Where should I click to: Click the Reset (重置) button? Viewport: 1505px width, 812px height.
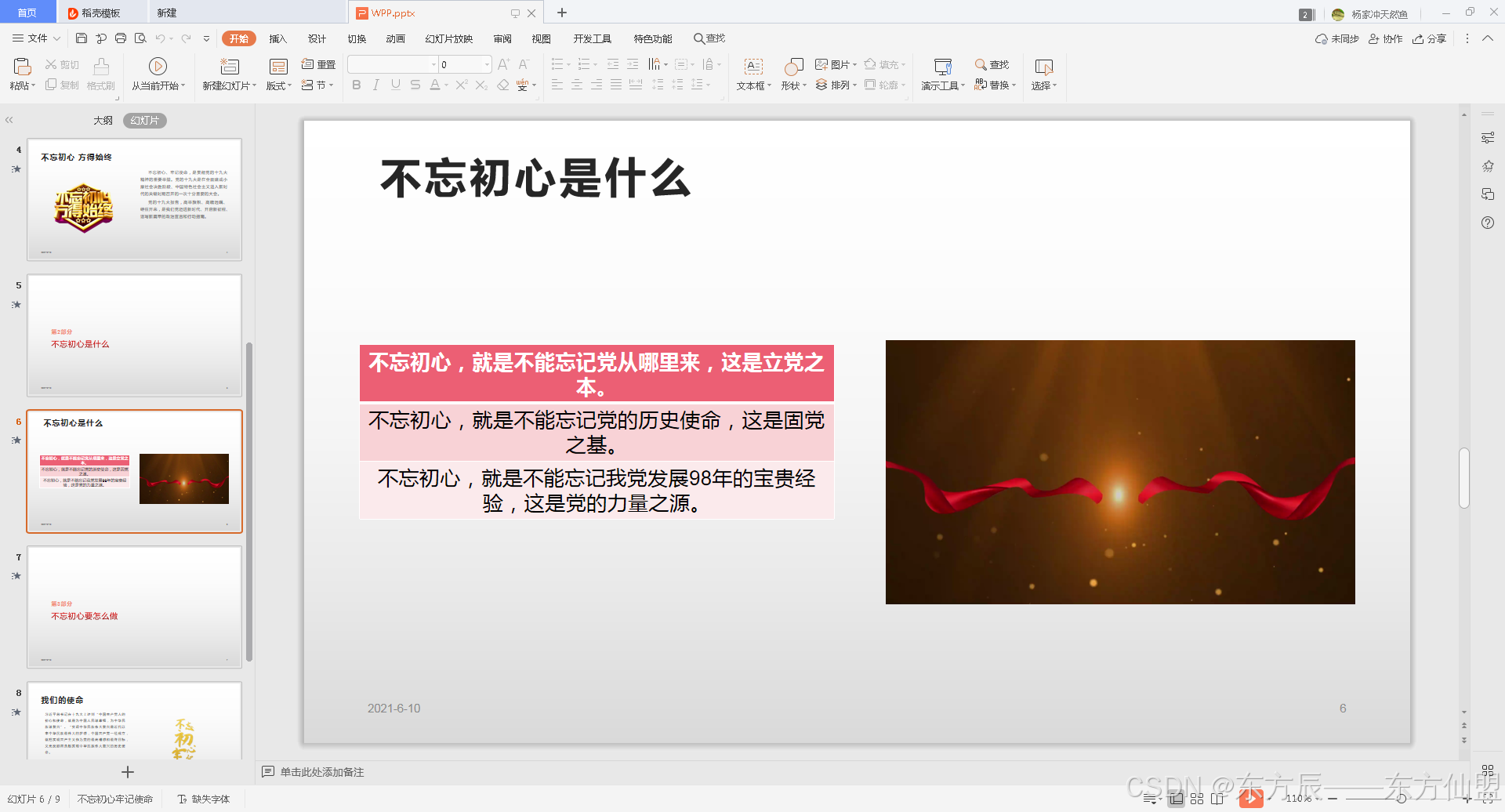(x=318, y=64)
